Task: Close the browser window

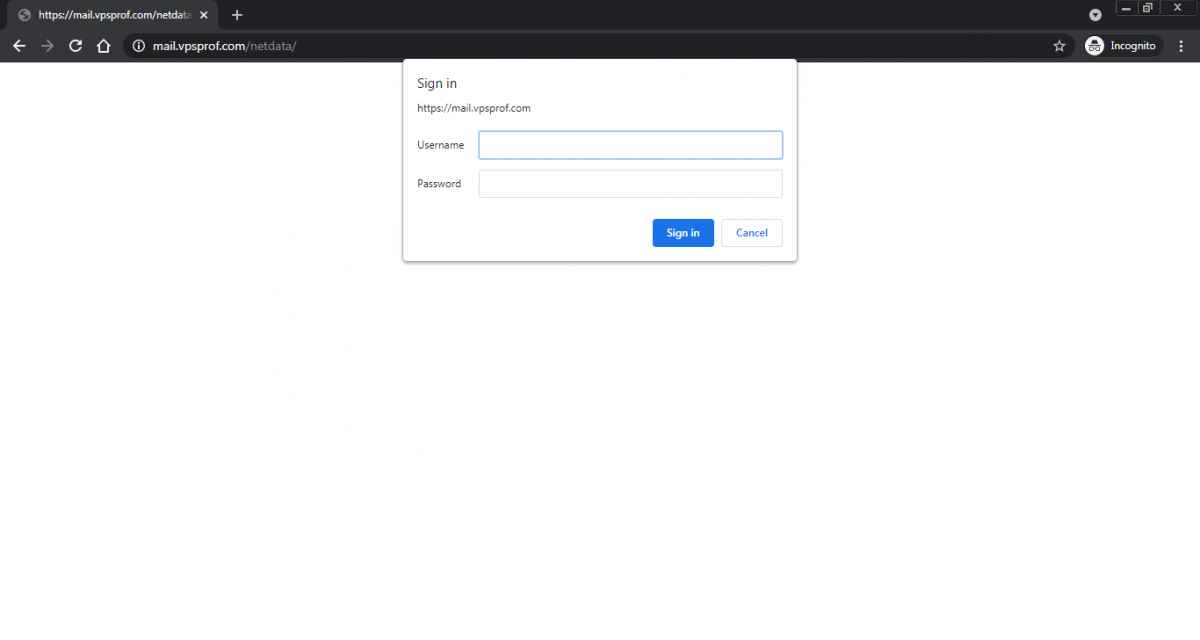Action: pos(1177,8)
